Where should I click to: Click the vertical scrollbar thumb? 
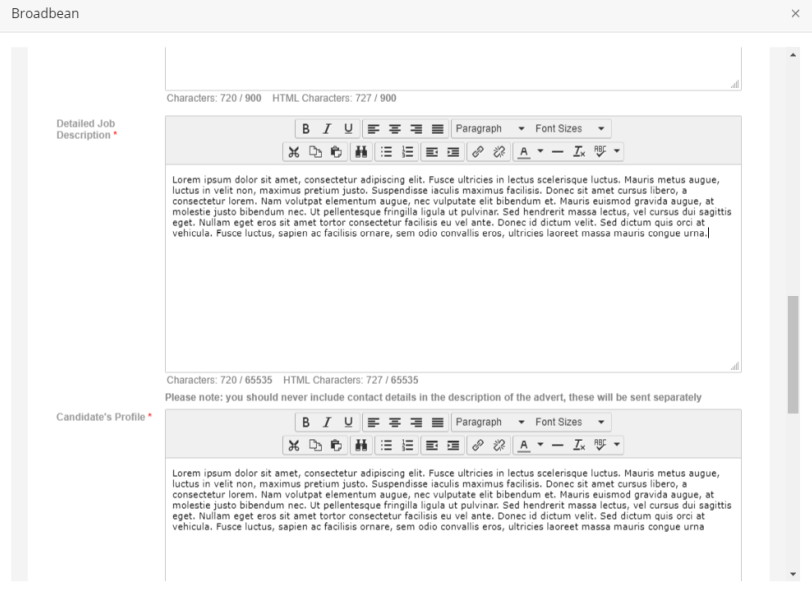pyautogui.click(x=793, y=355)
